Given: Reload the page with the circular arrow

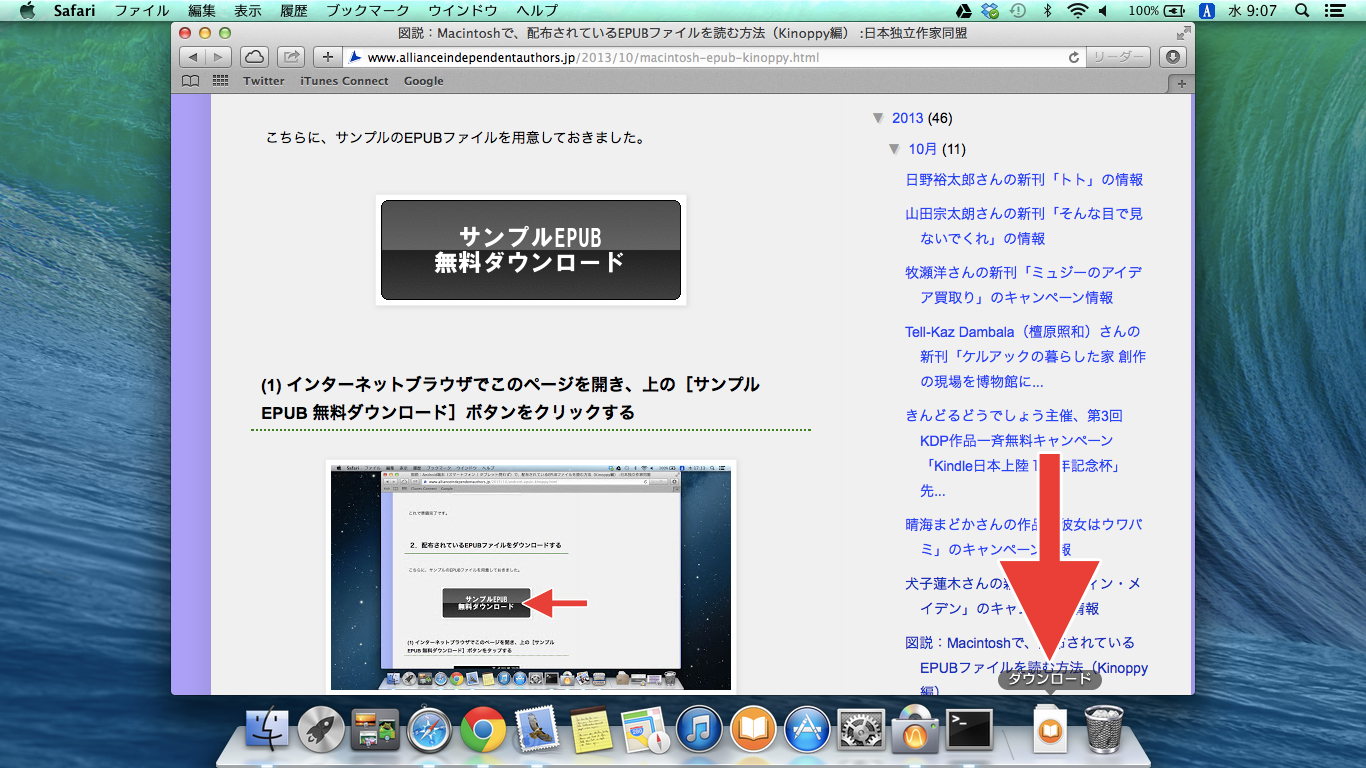Looking at the screenshot, I should [x=1074, y=57].
